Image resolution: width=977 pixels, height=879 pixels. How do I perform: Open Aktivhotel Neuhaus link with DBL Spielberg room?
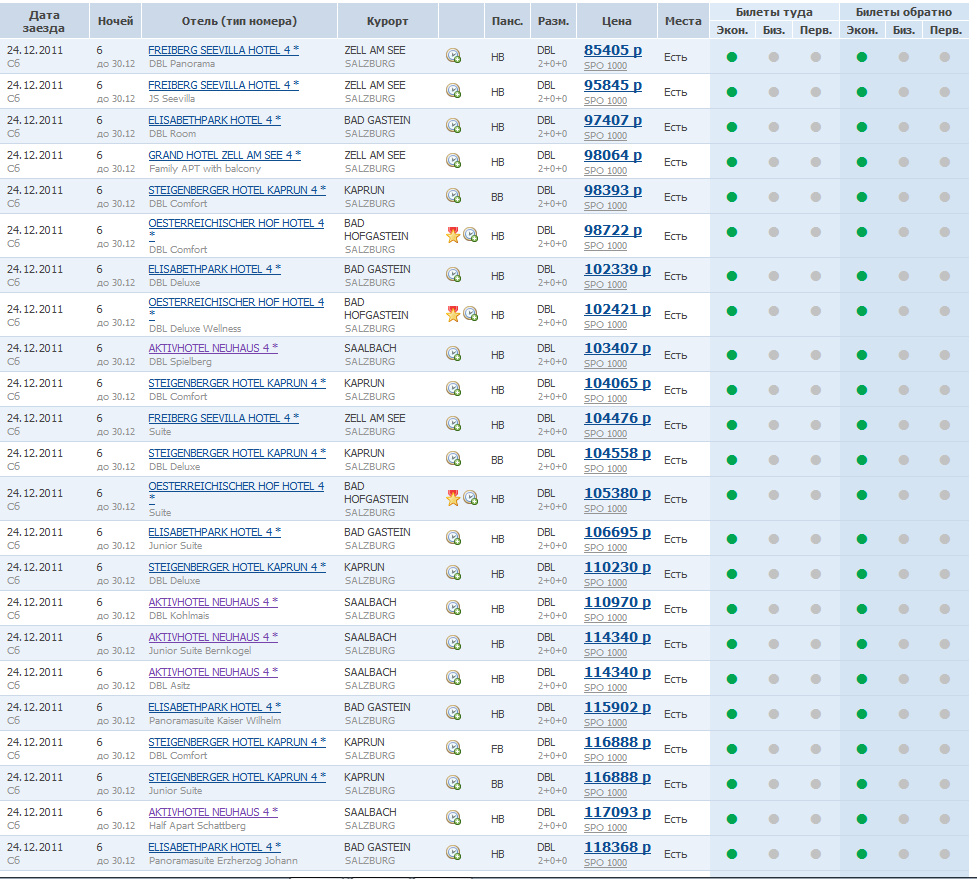[213, 348]
